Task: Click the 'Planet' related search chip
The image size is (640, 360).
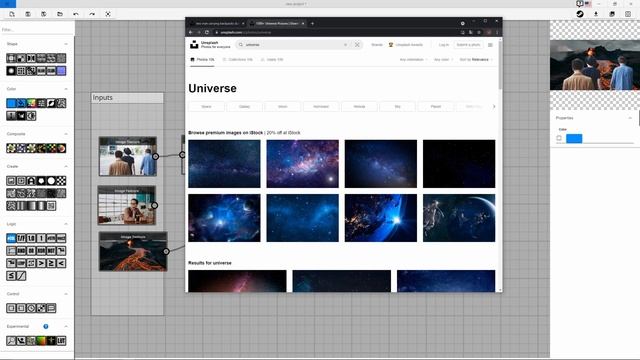Action: tap(436, 107)
